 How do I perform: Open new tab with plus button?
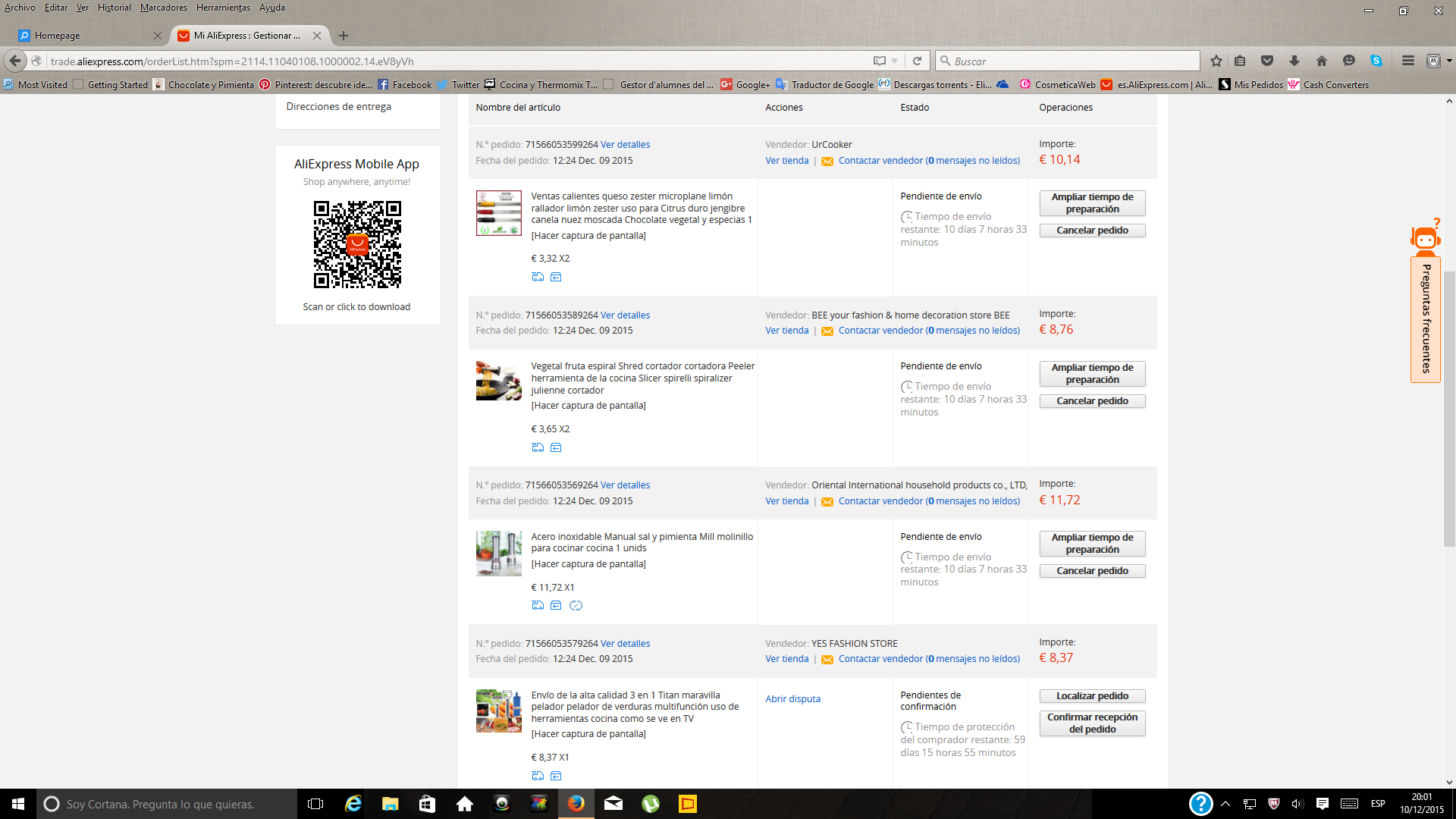click(x=344, y=35)
